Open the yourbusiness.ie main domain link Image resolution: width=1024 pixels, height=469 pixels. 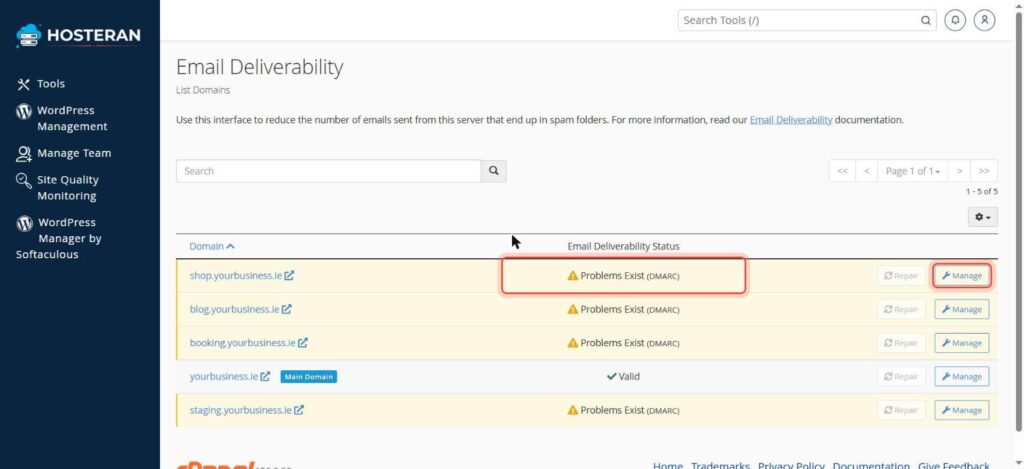[x=224, y=376]
